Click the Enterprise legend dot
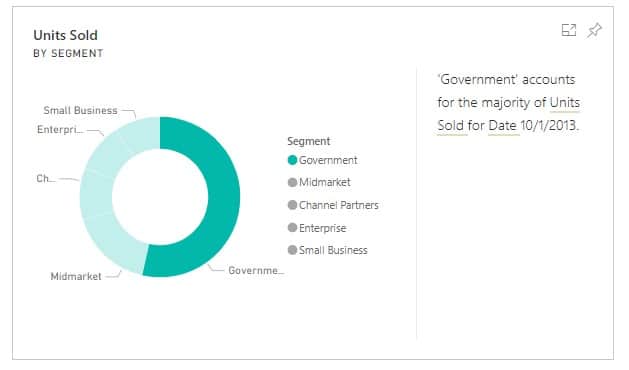629x370 pixels. tap(292, 228)
